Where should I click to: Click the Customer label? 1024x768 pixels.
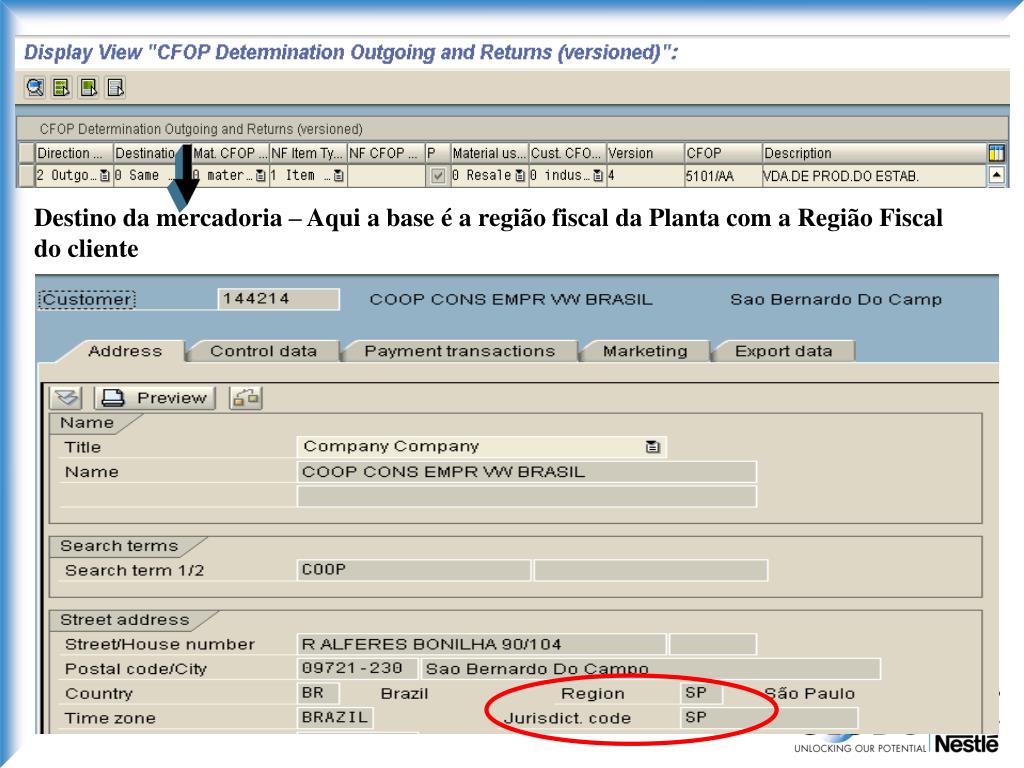pos(87,299)
